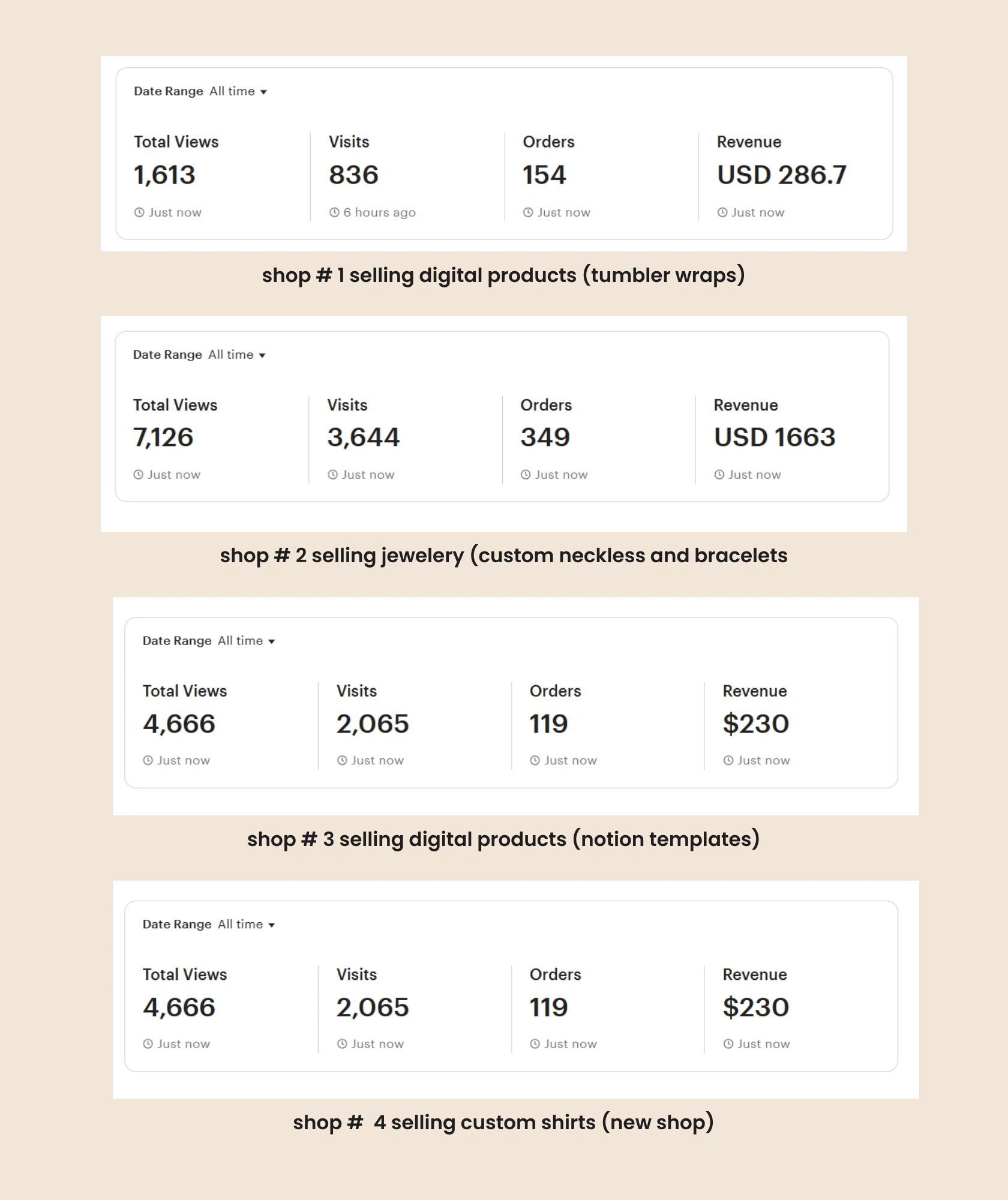Viewport: 1008px width, 1200px height.
Task: Click the jewelery shop # 2 caption
Action: (503, 556)
